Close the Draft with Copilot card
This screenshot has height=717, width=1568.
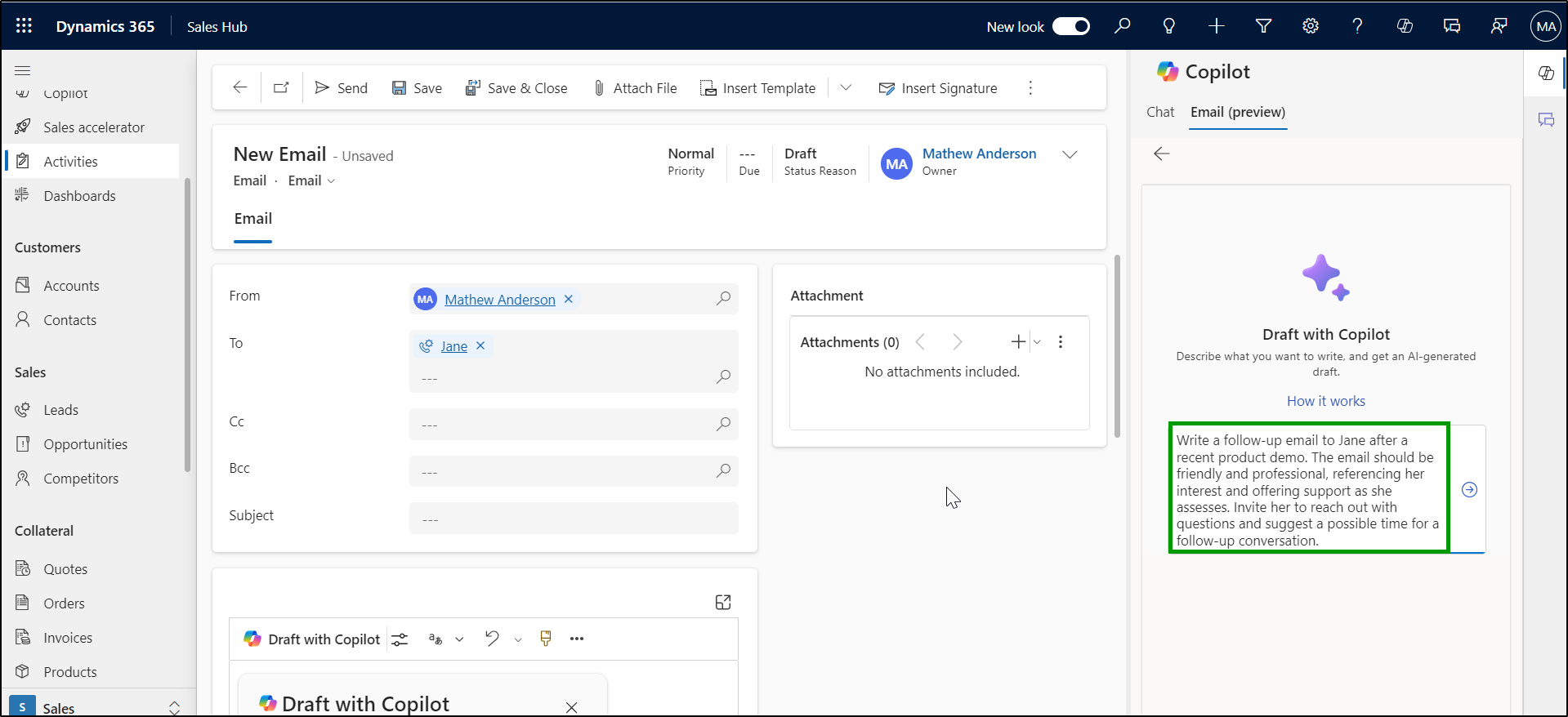tap(572, 707)
